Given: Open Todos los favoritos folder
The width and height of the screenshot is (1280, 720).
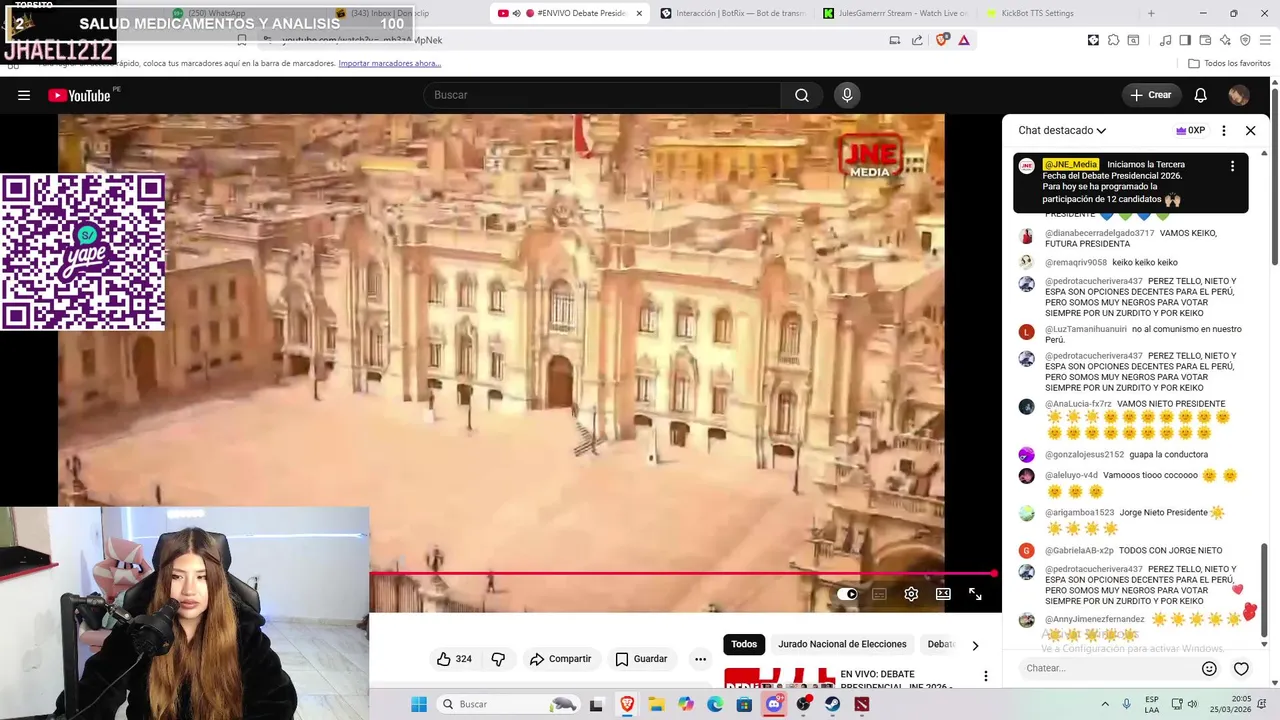Looking at the screenshot, I should pos(1229,63).
